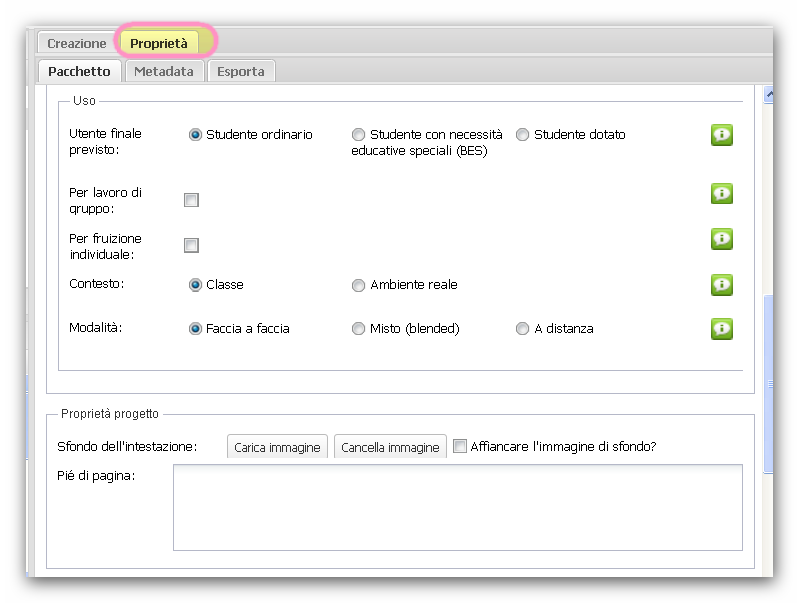Click Cancella immagine button
Screen dimensions: 799x603
pos(390,447)
